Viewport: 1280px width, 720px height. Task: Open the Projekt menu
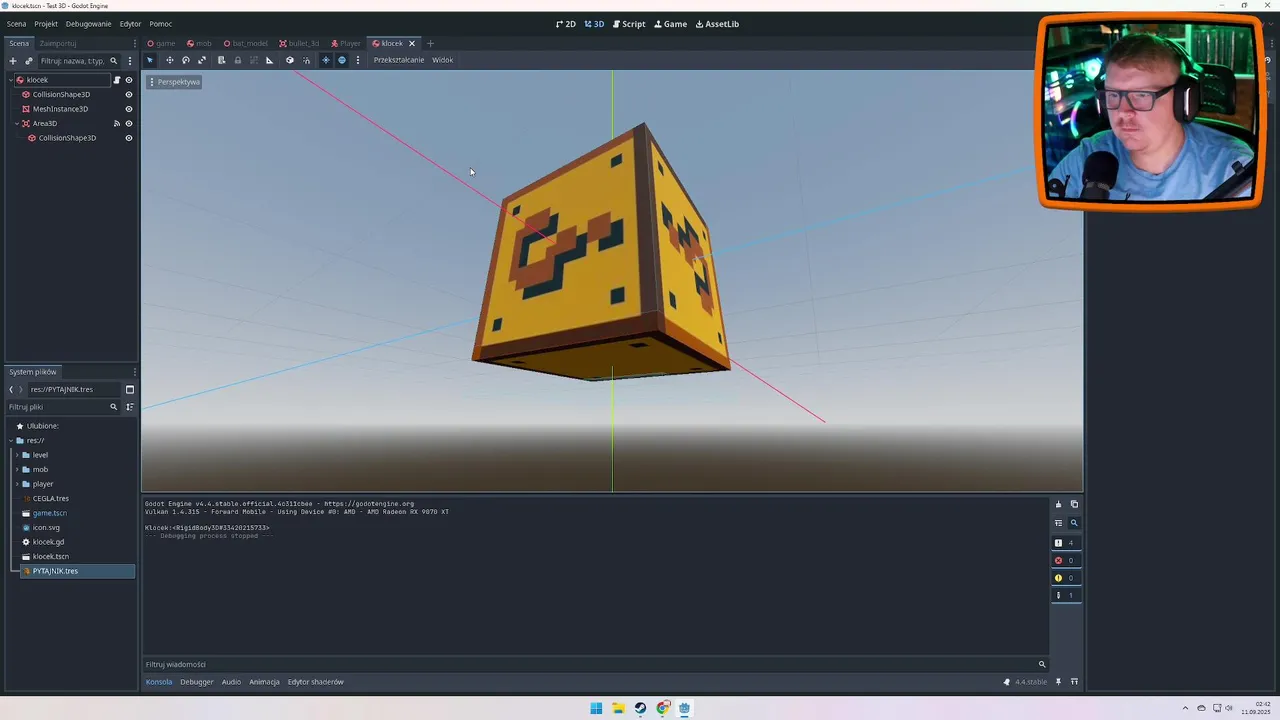tap(46, 24)
